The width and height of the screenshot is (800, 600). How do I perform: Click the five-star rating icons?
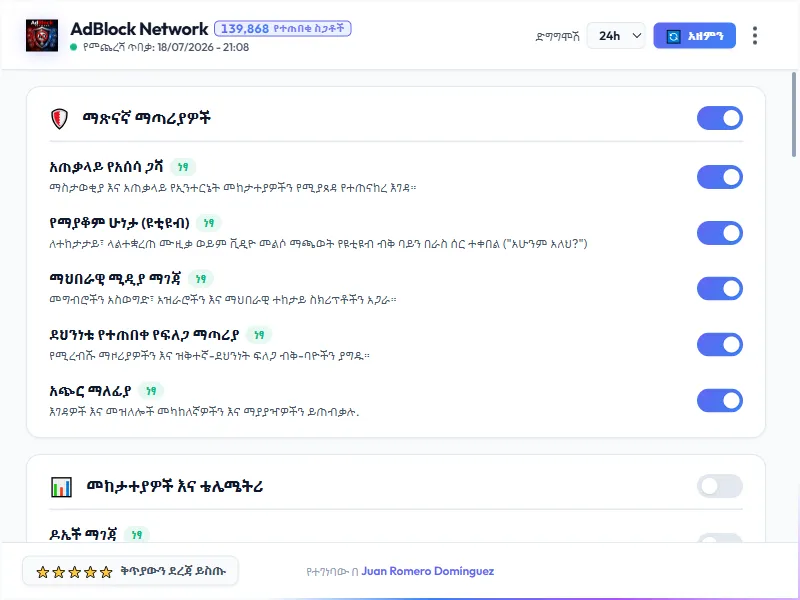(x=74, y=572)
